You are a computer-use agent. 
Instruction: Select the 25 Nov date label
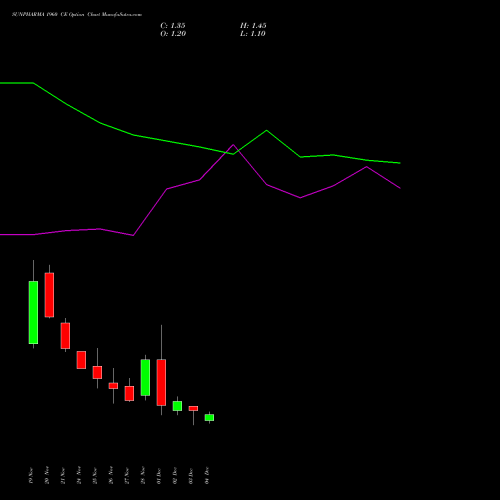pyautogui.click(x=95, y=476)
